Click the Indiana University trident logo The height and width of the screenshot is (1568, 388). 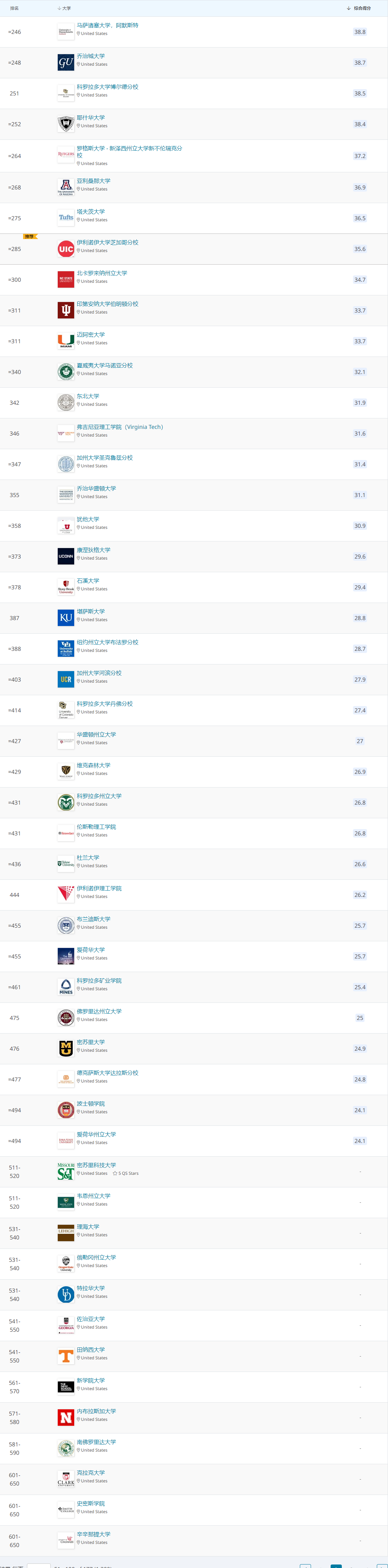(x=66, y=310)
